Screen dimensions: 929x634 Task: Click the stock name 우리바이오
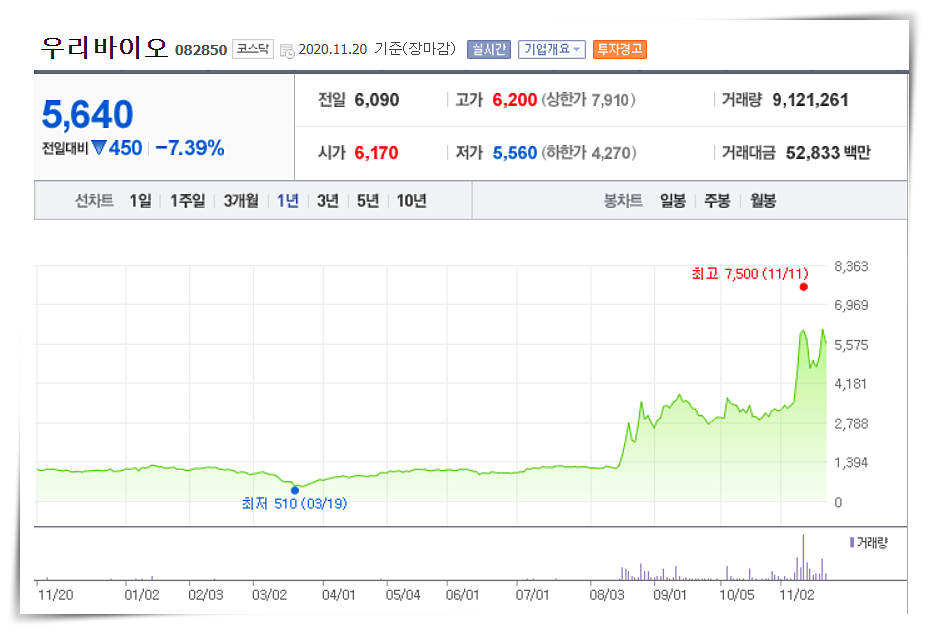tap(104, 47)
